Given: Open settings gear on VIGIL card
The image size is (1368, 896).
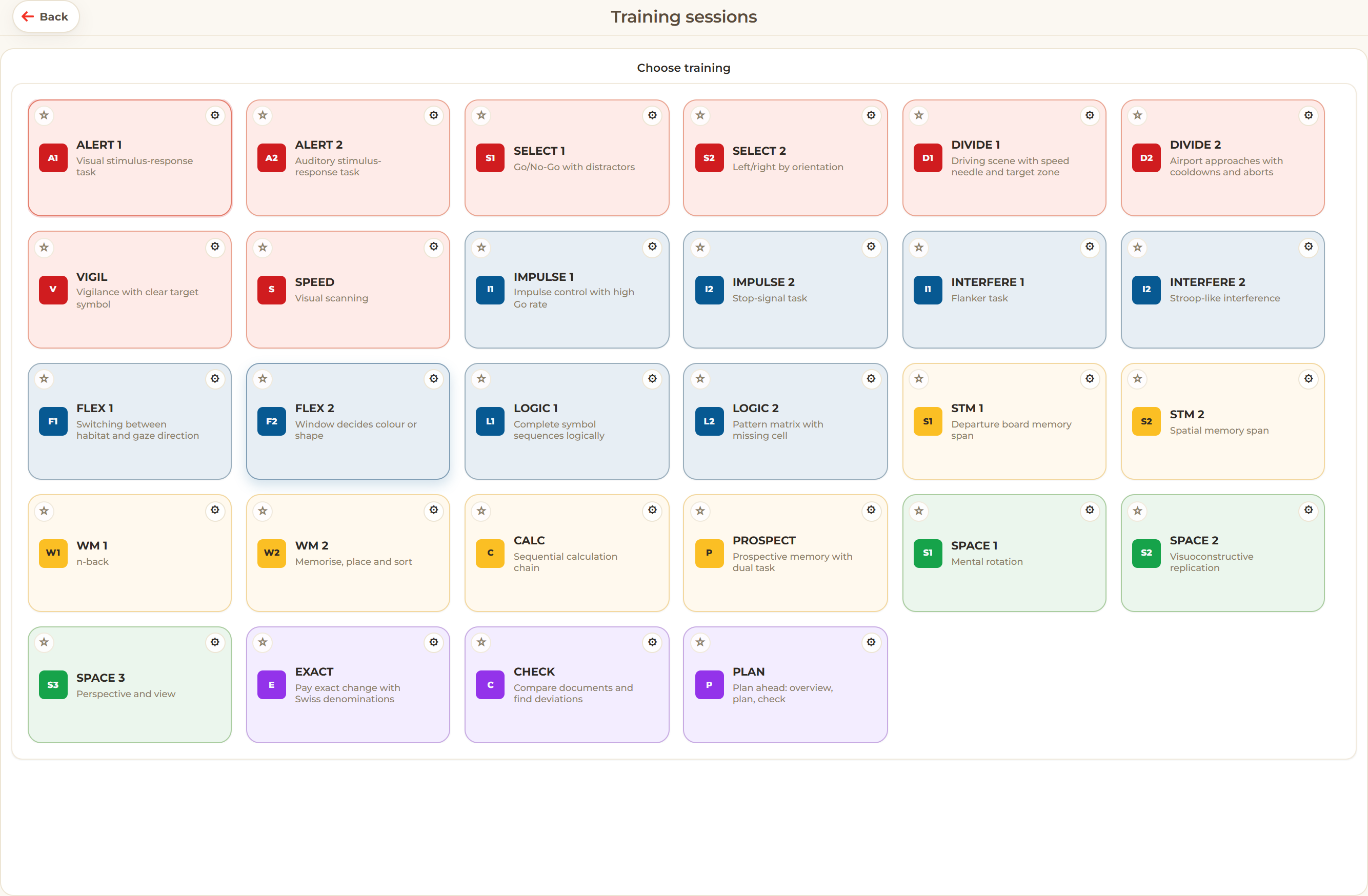Looking at the screenshot, I should 215,247.
